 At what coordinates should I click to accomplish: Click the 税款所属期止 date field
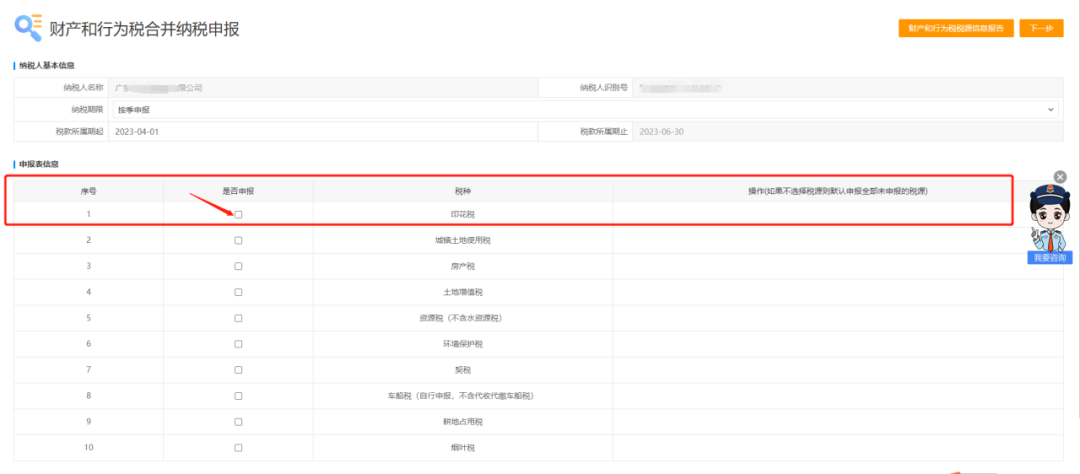[x=849, y=132]
